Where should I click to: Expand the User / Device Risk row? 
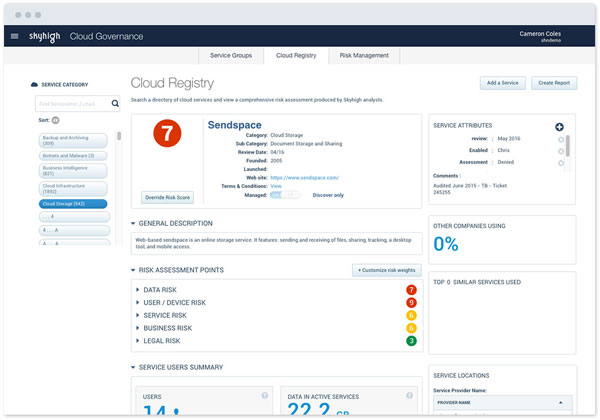click(x=137, y=303)
